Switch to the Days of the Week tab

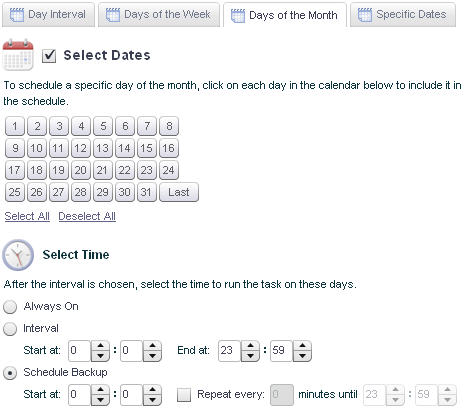[159, 15]
